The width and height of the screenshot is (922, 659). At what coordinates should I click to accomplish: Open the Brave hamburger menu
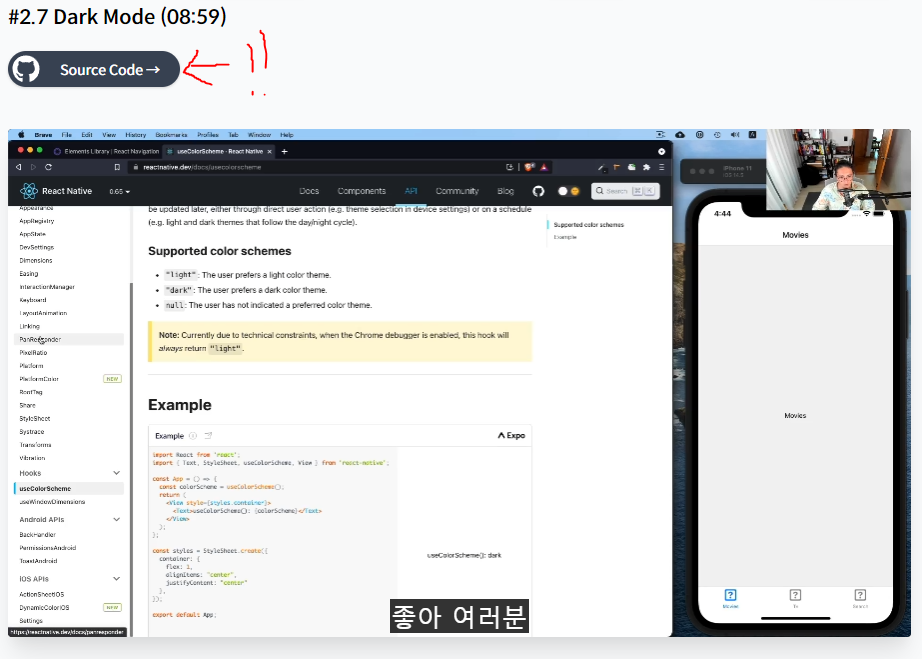(x=662, y=167)
